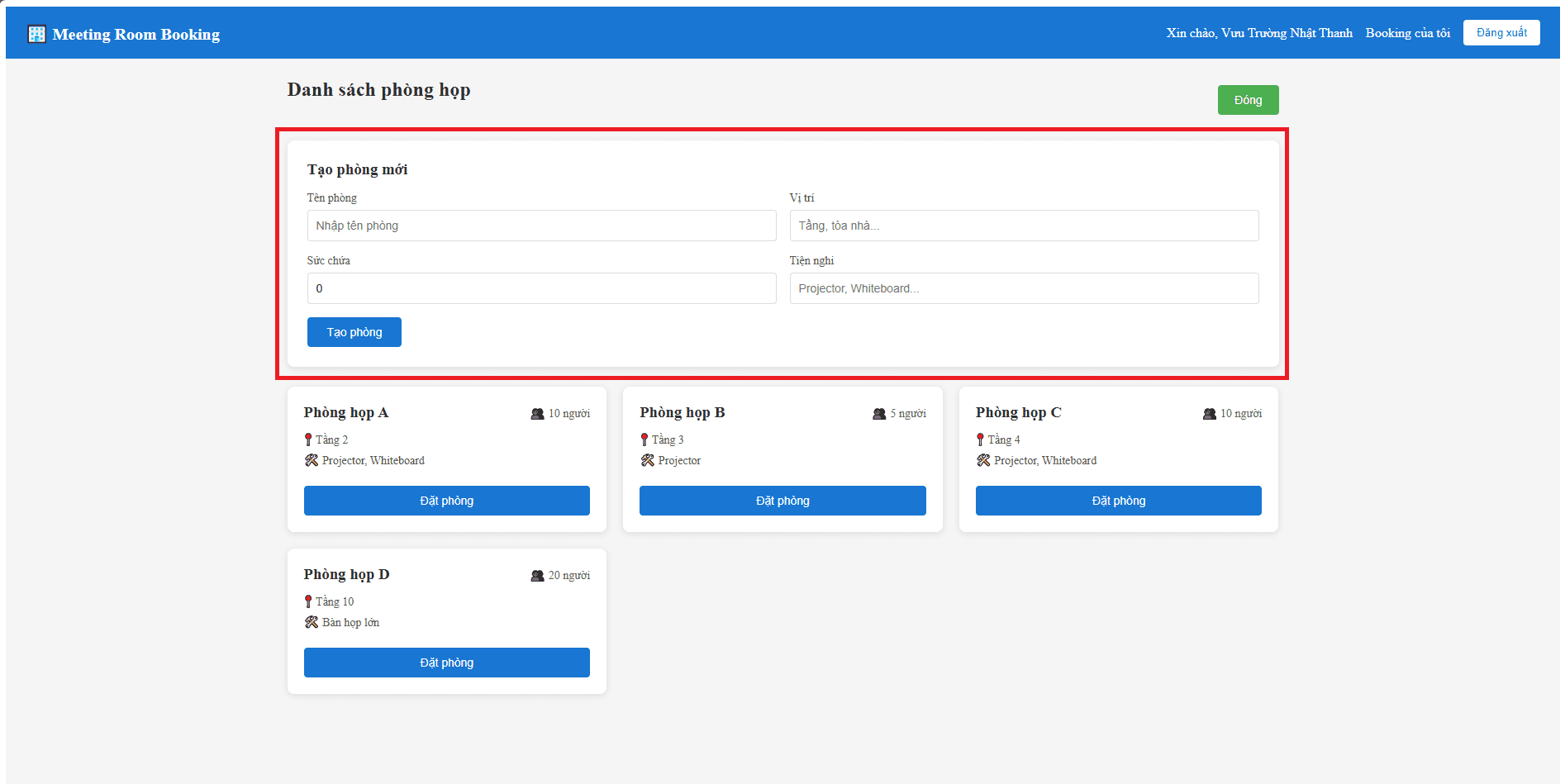Click capacity people icon on Phòng họp C
Screen dimensions: 1565x784
[x=1210, y=414]
